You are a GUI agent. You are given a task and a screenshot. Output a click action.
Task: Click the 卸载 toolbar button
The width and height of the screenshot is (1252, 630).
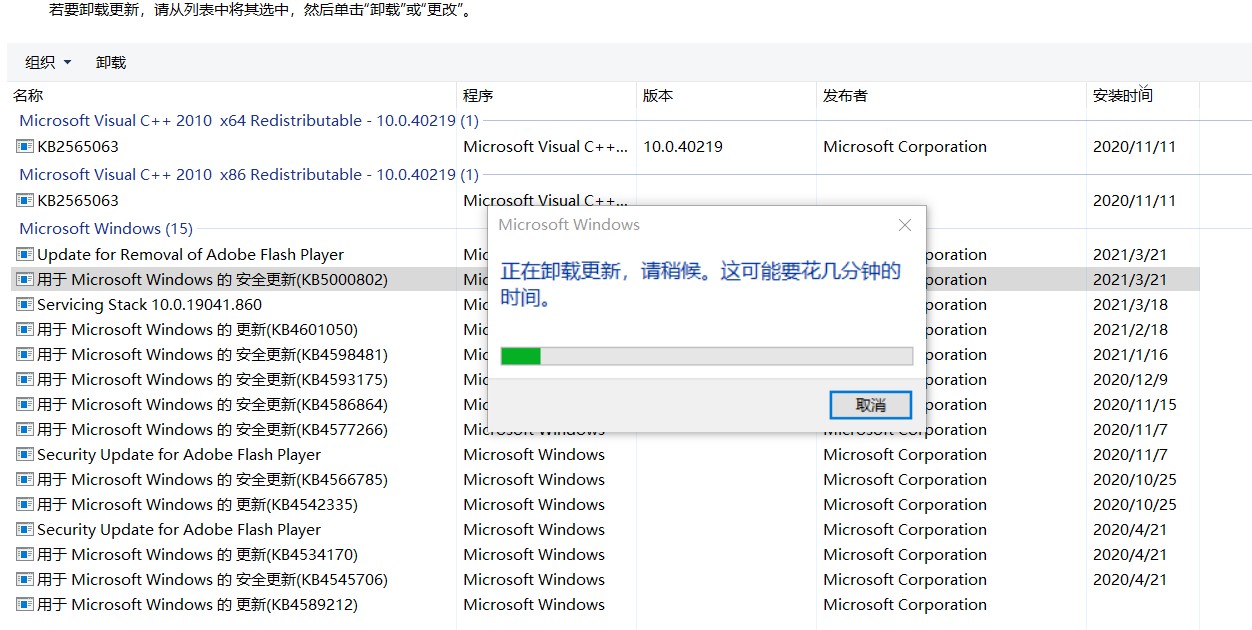pos(111,62)
